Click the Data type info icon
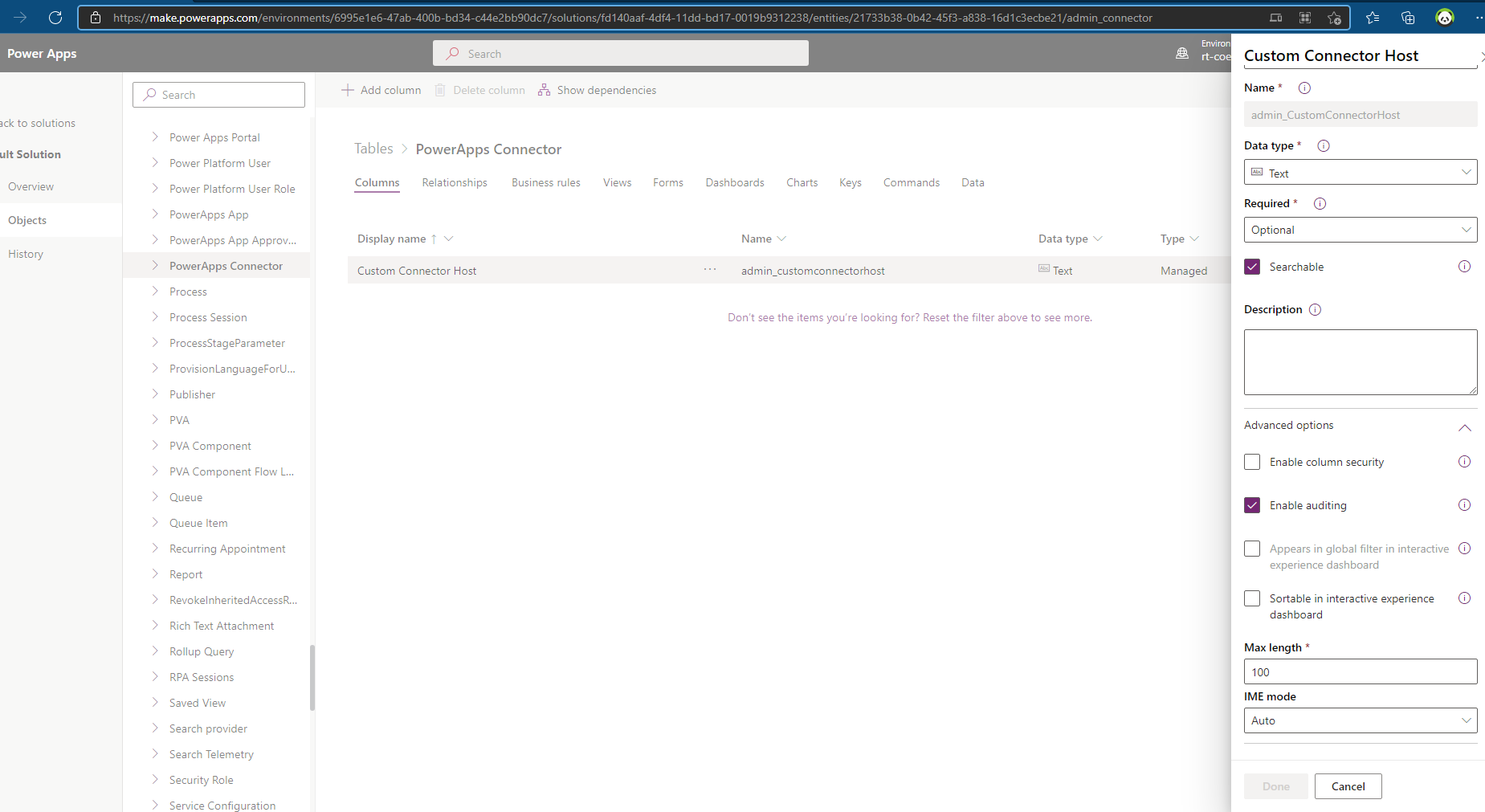This screenshot has height=812, width=1485. click(x=1324, y=145)
